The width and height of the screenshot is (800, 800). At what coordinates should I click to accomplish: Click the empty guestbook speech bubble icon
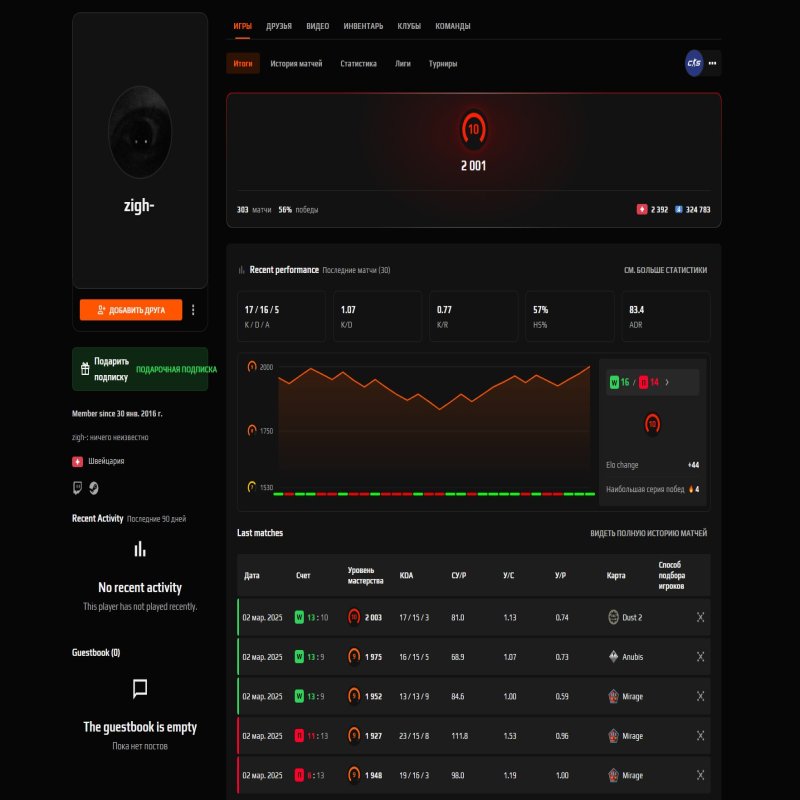coord(139,688)
